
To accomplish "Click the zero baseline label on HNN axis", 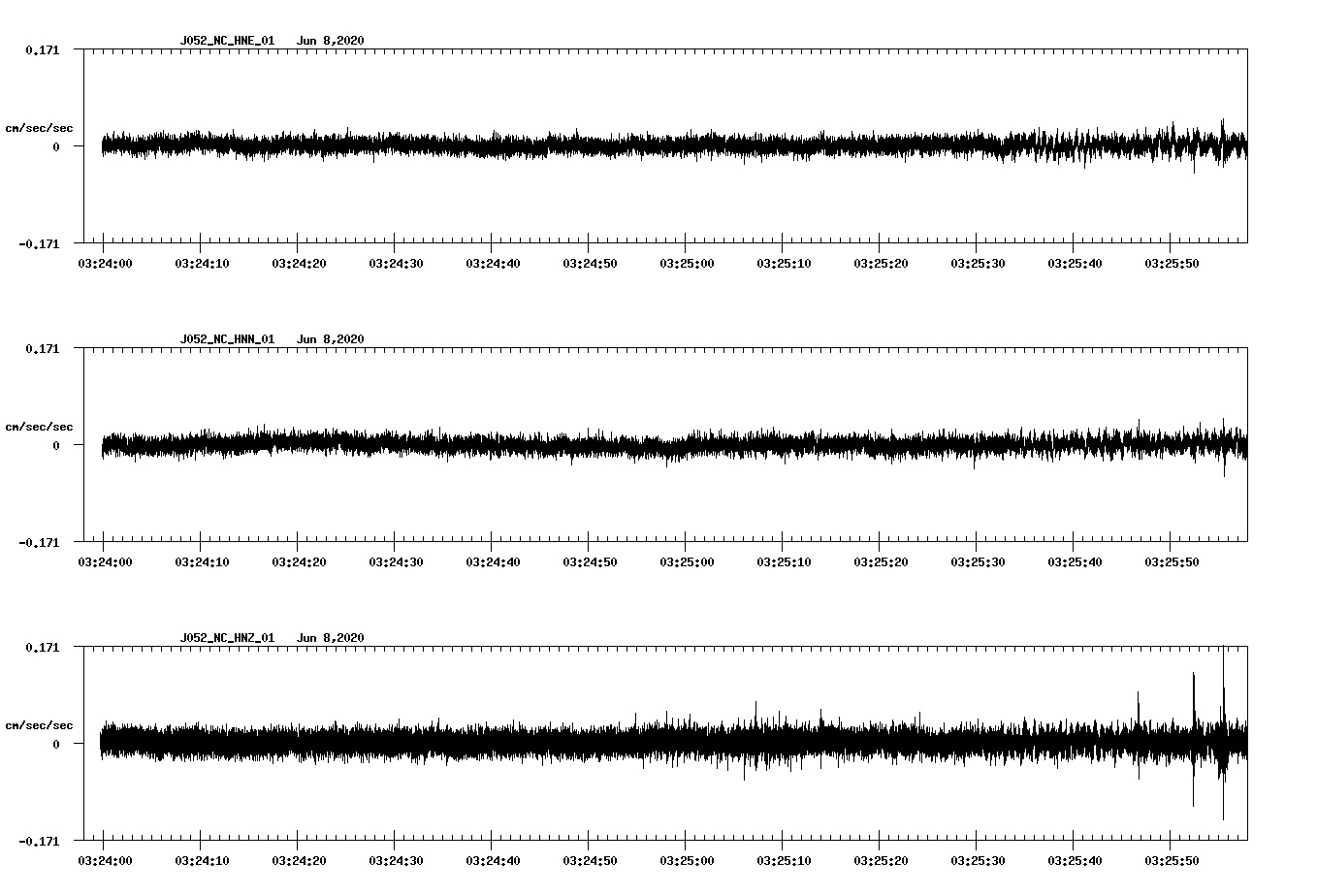I will (56, 445).
